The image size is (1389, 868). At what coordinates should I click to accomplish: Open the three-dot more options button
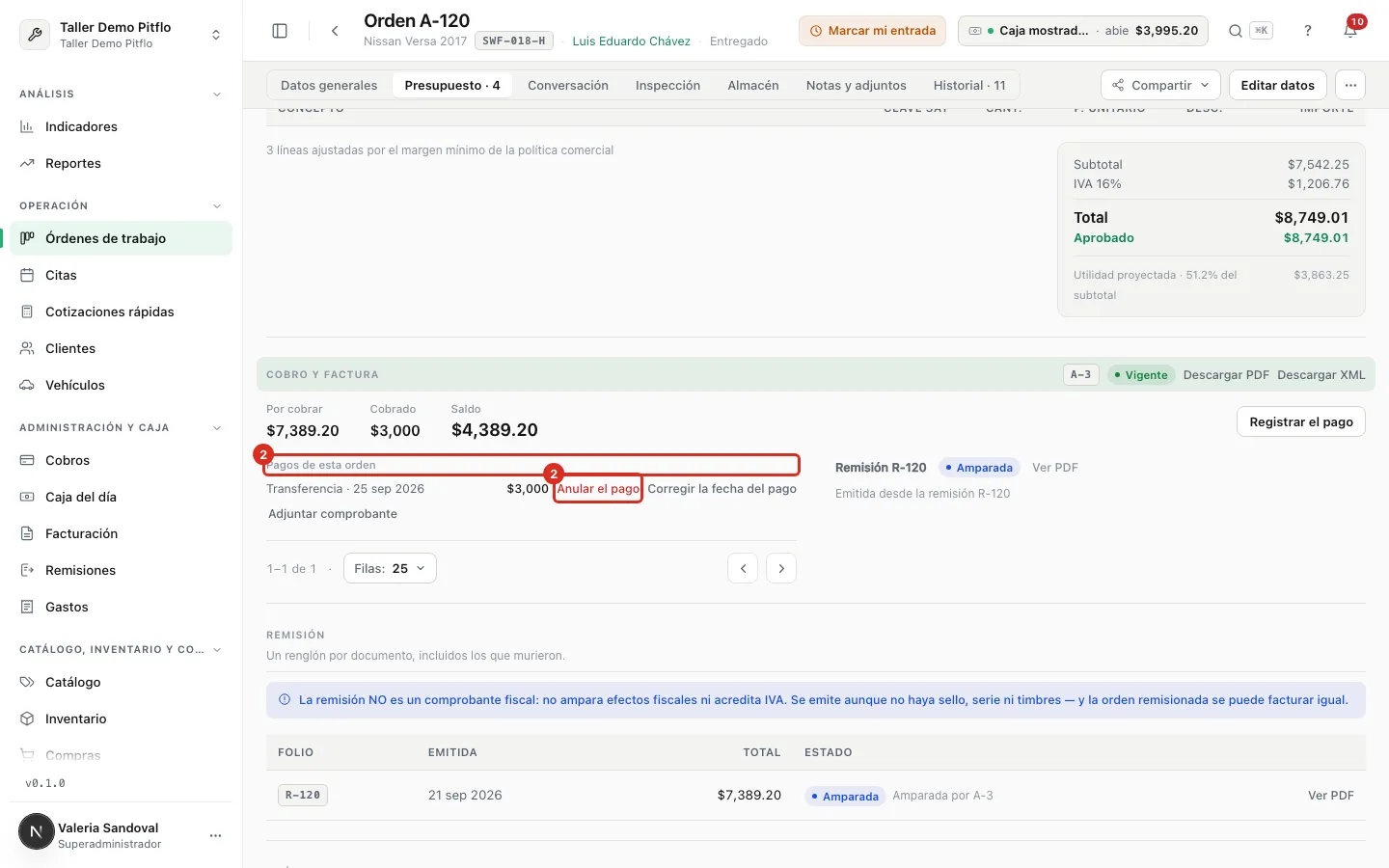coord(1350,85)
